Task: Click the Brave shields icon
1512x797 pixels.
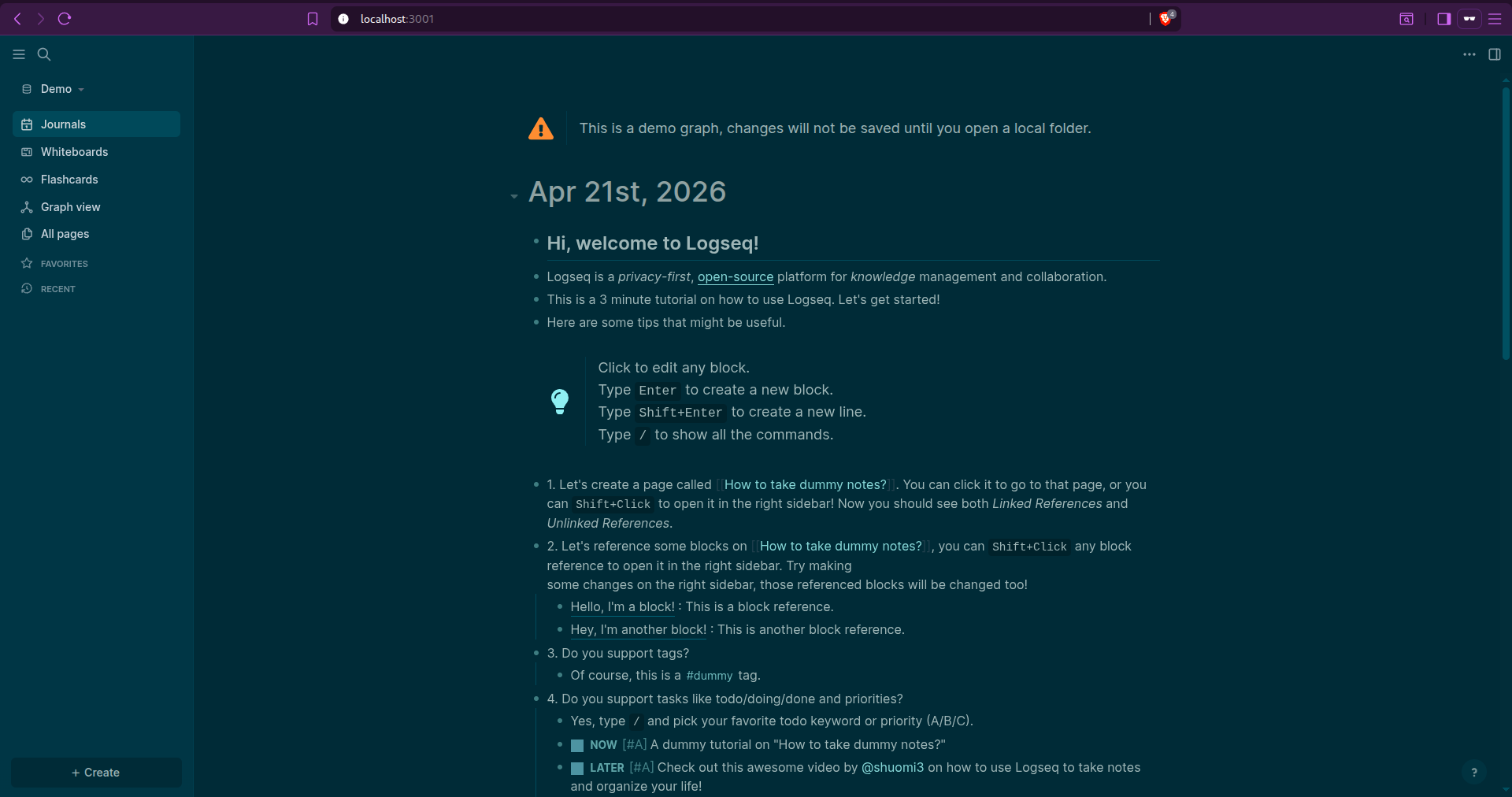Action: point(1165,19)
